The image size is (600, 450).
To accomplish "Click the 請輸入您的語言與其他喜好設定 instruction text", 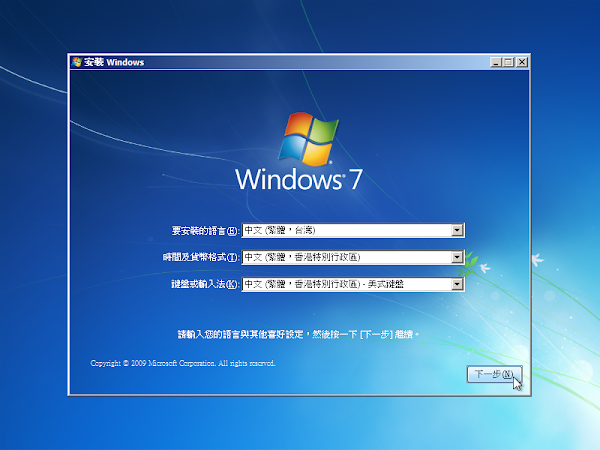I will point(298,334).
